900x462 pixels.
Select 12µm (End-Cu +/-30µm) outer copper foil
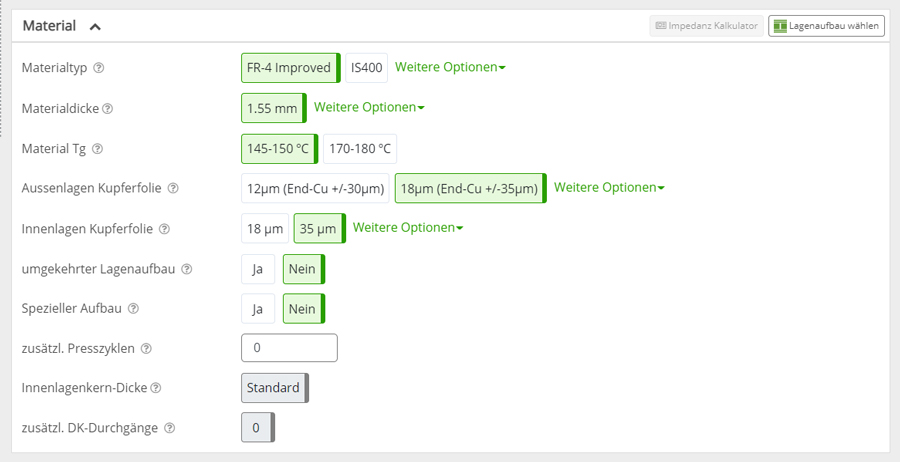point(315,188)
